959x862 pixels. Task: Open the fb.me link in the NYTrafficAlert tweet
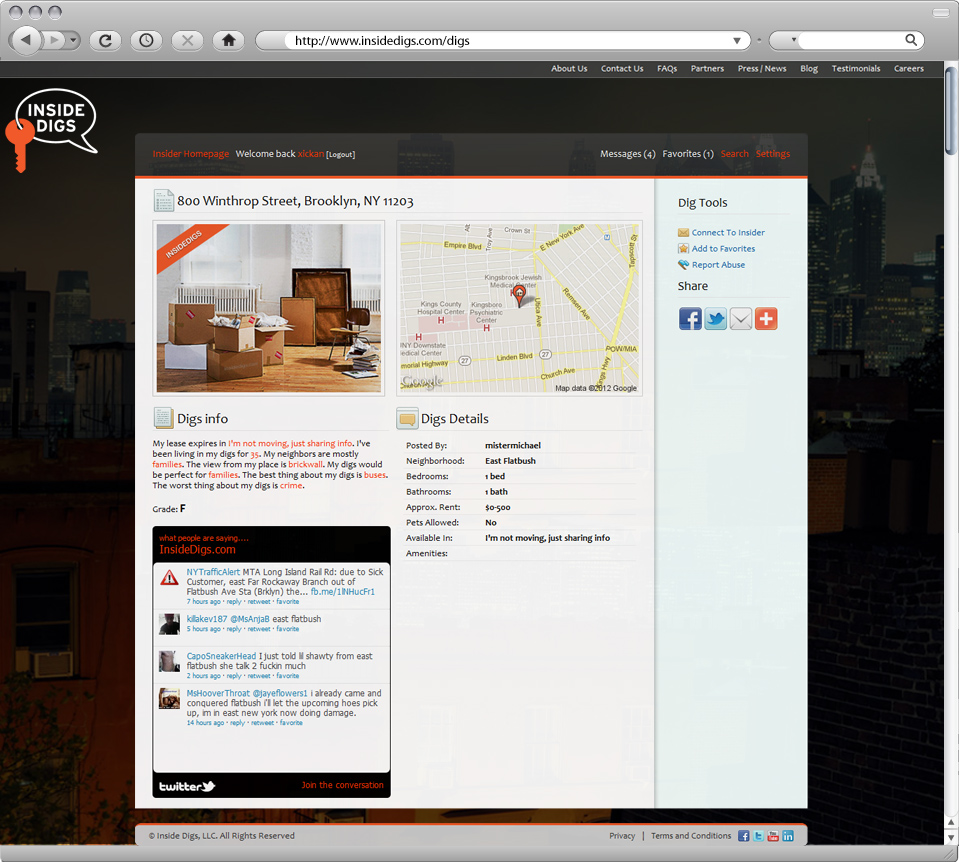pos(342,592)
